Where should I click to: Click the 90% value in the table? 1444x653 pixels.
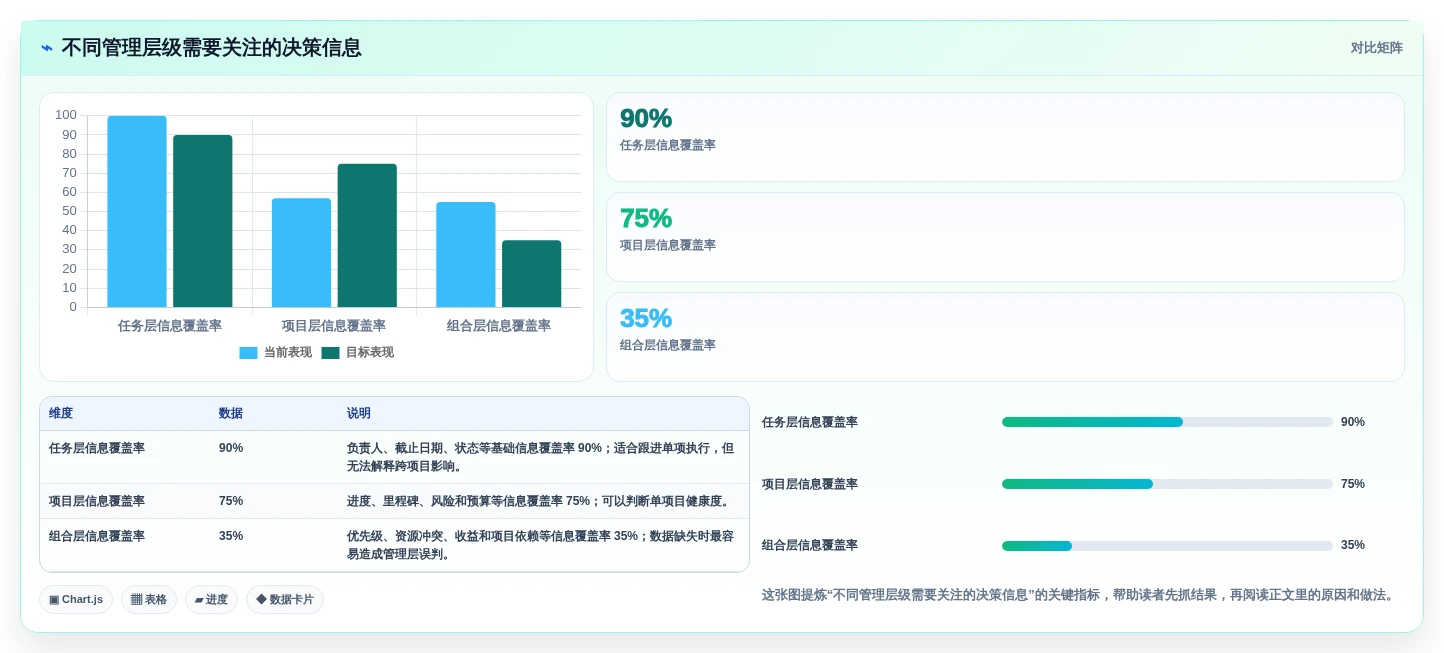[x=231, y=448]
